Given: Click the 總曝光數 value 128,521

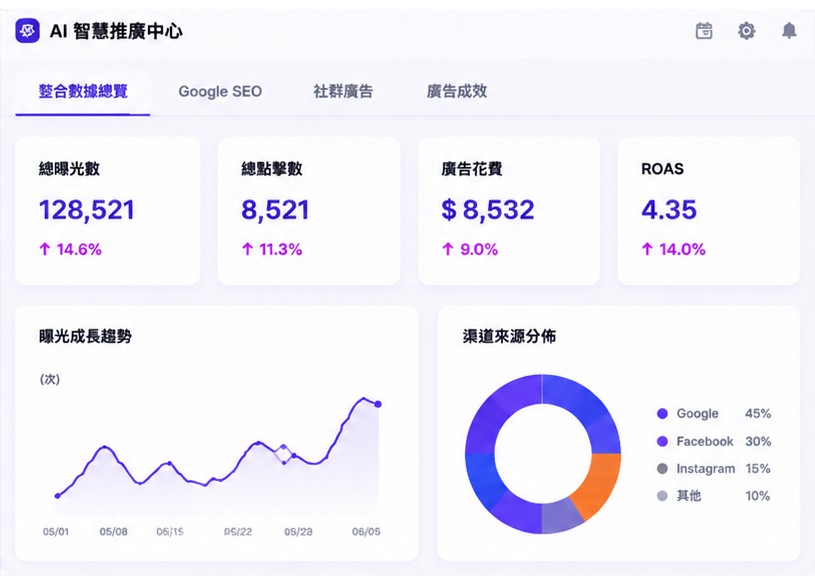Looking at the screenshot, I should click(x=87, y=210).
